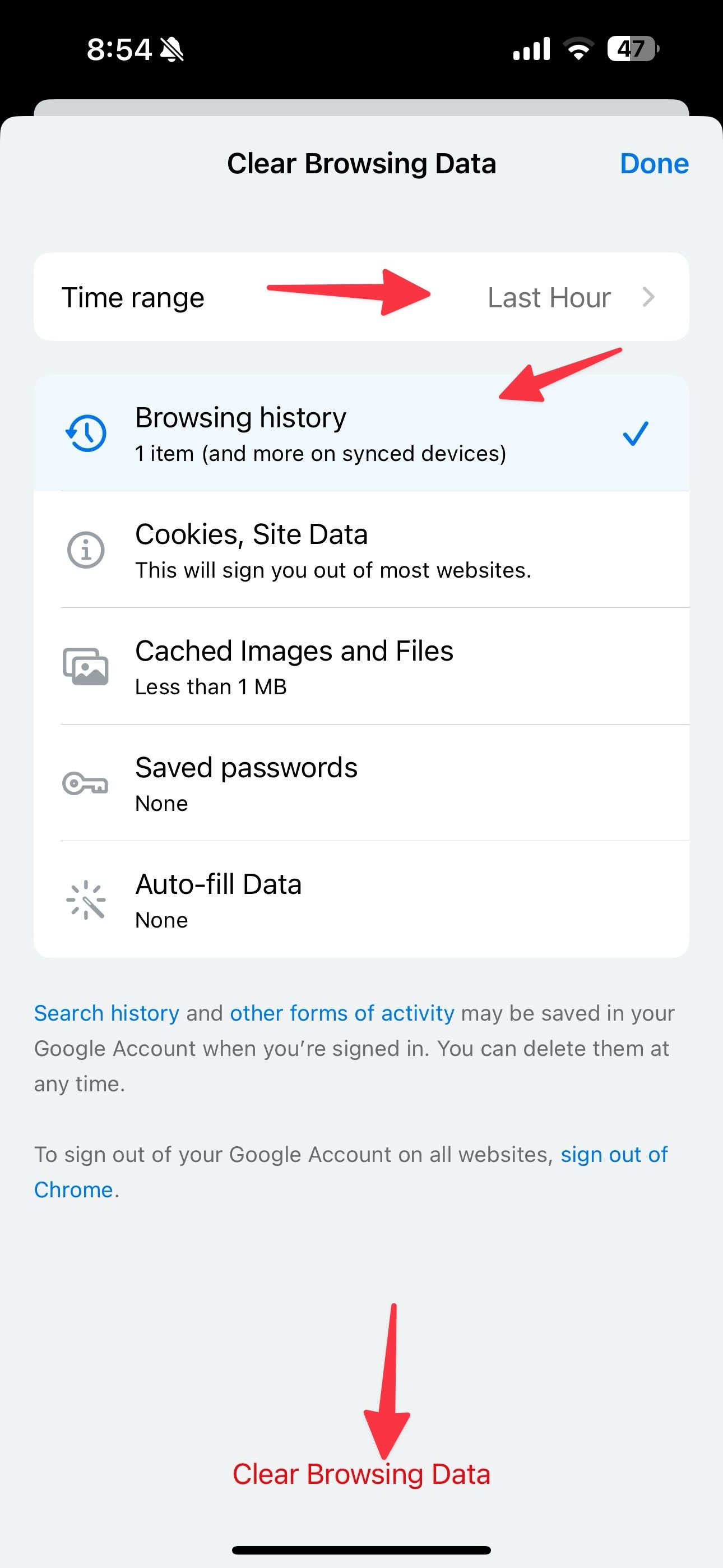Viewport: 723px width, 1568px height.
Task: Open the Search history link
Action: (x=106, y=1013)
